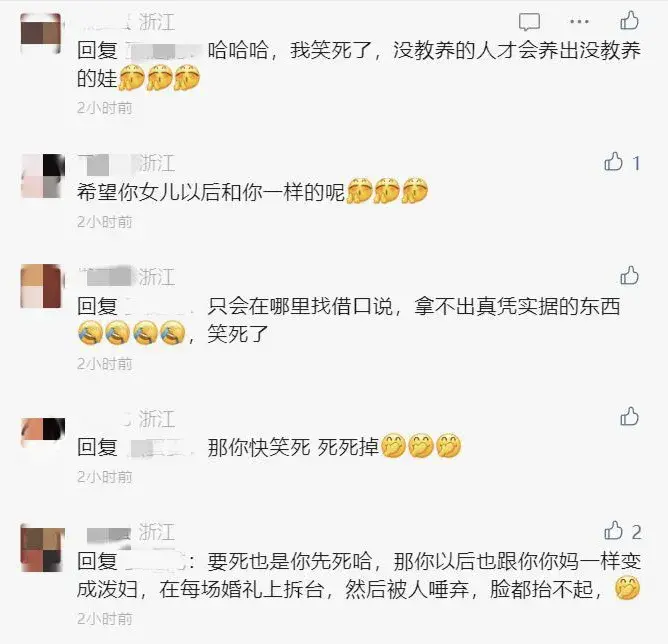Viewport: 668px width, 644px height.
Task: Like the comment 那你快笑死 死死掉
Action: point(630,417)
